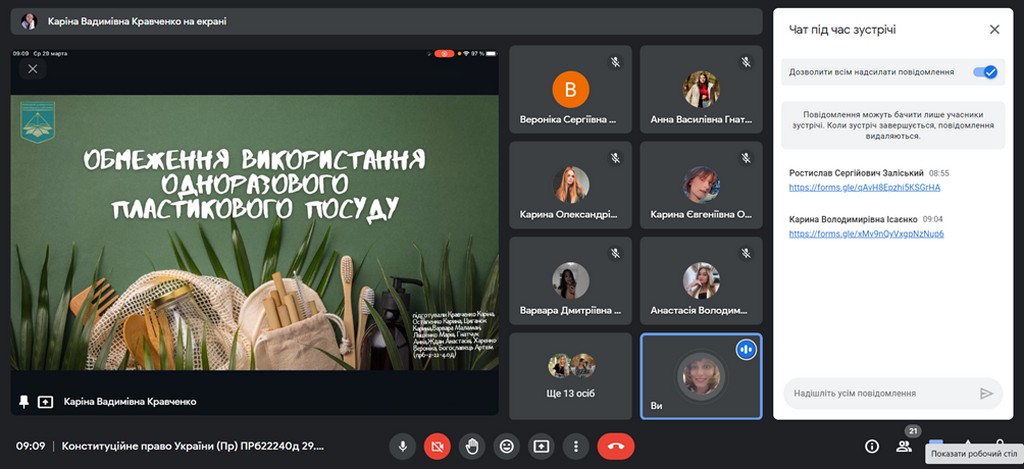Viewport: 1024px width, 469px height.
Task: Open the first forms.gle link from Ростислав
Action: tap(864, 187)
